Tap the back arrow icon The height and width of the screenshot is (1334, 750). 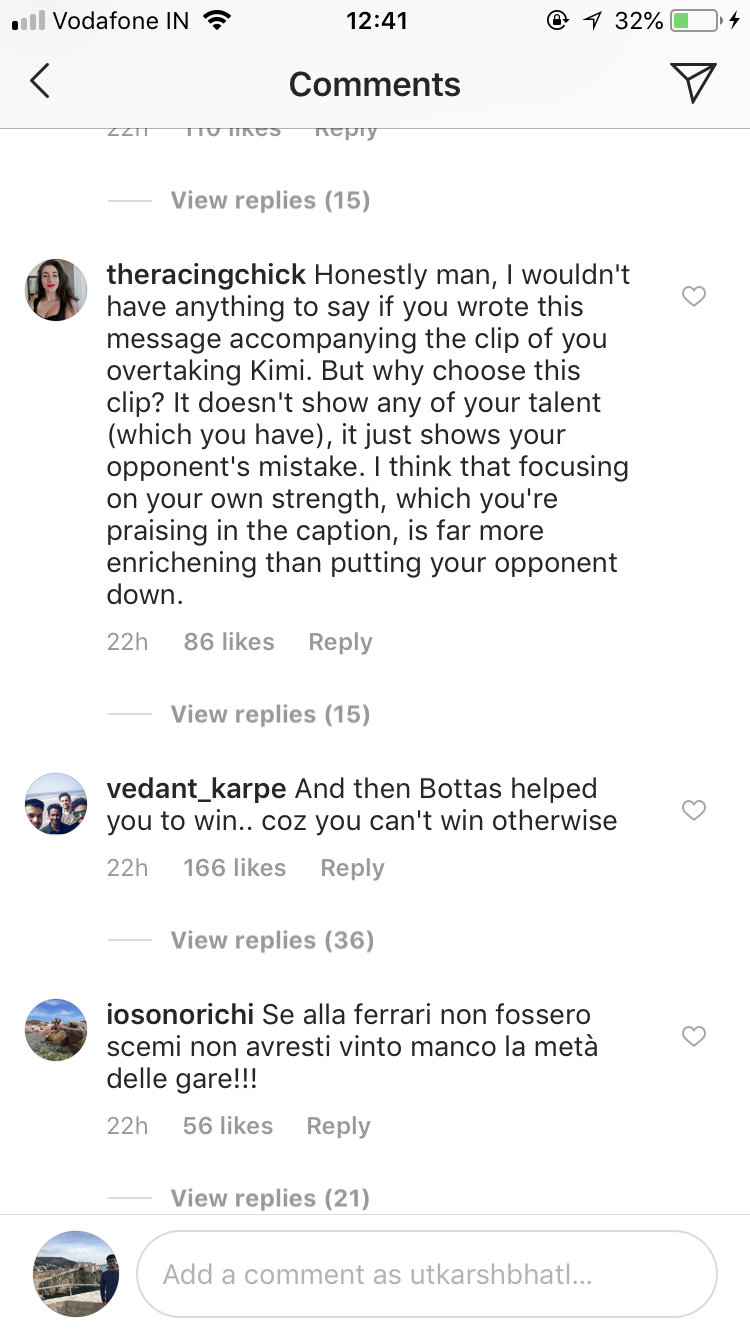[x=40, y=83]
